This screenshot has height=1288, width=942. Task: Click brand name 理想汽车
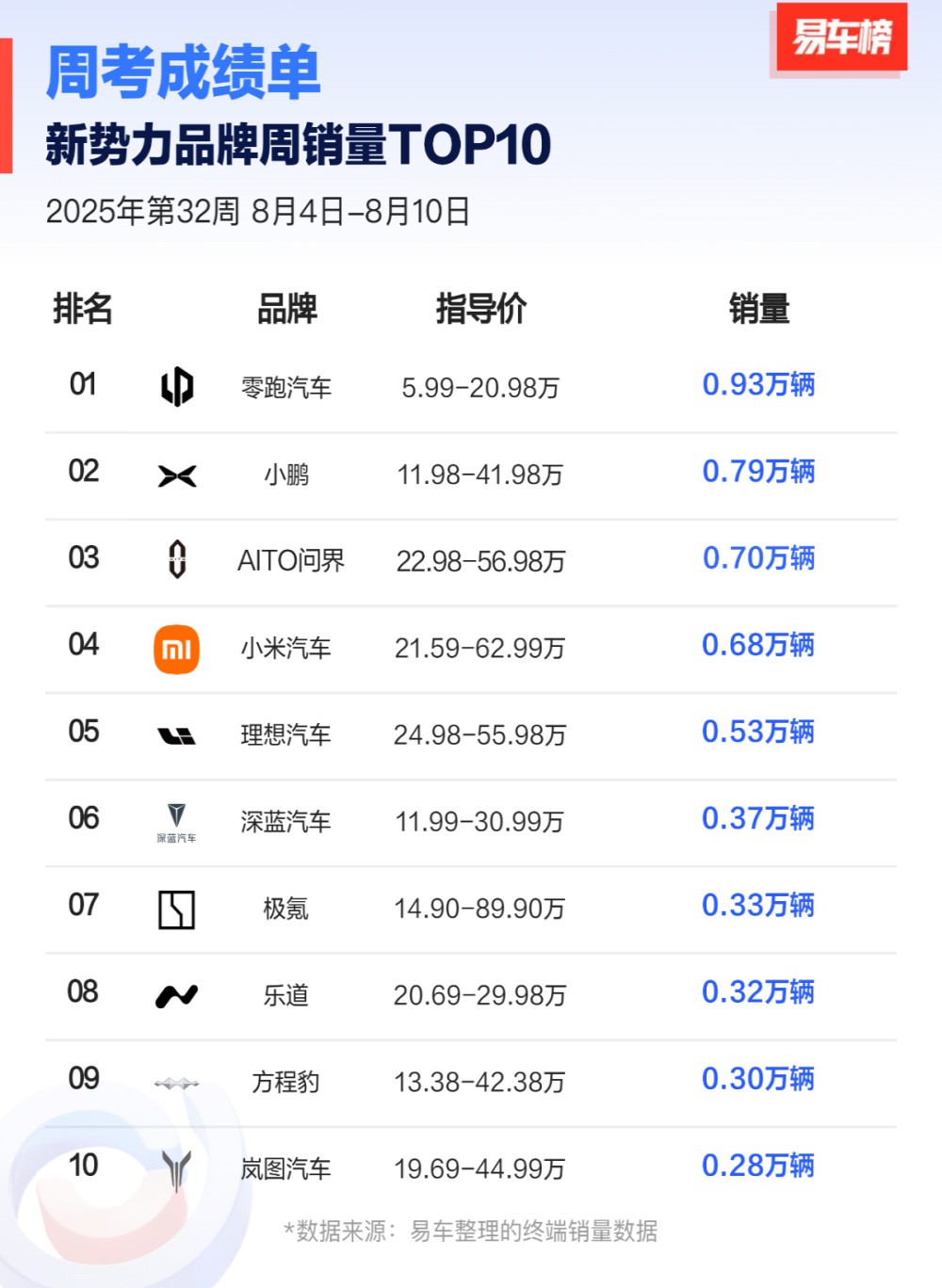tap(286, 734)
